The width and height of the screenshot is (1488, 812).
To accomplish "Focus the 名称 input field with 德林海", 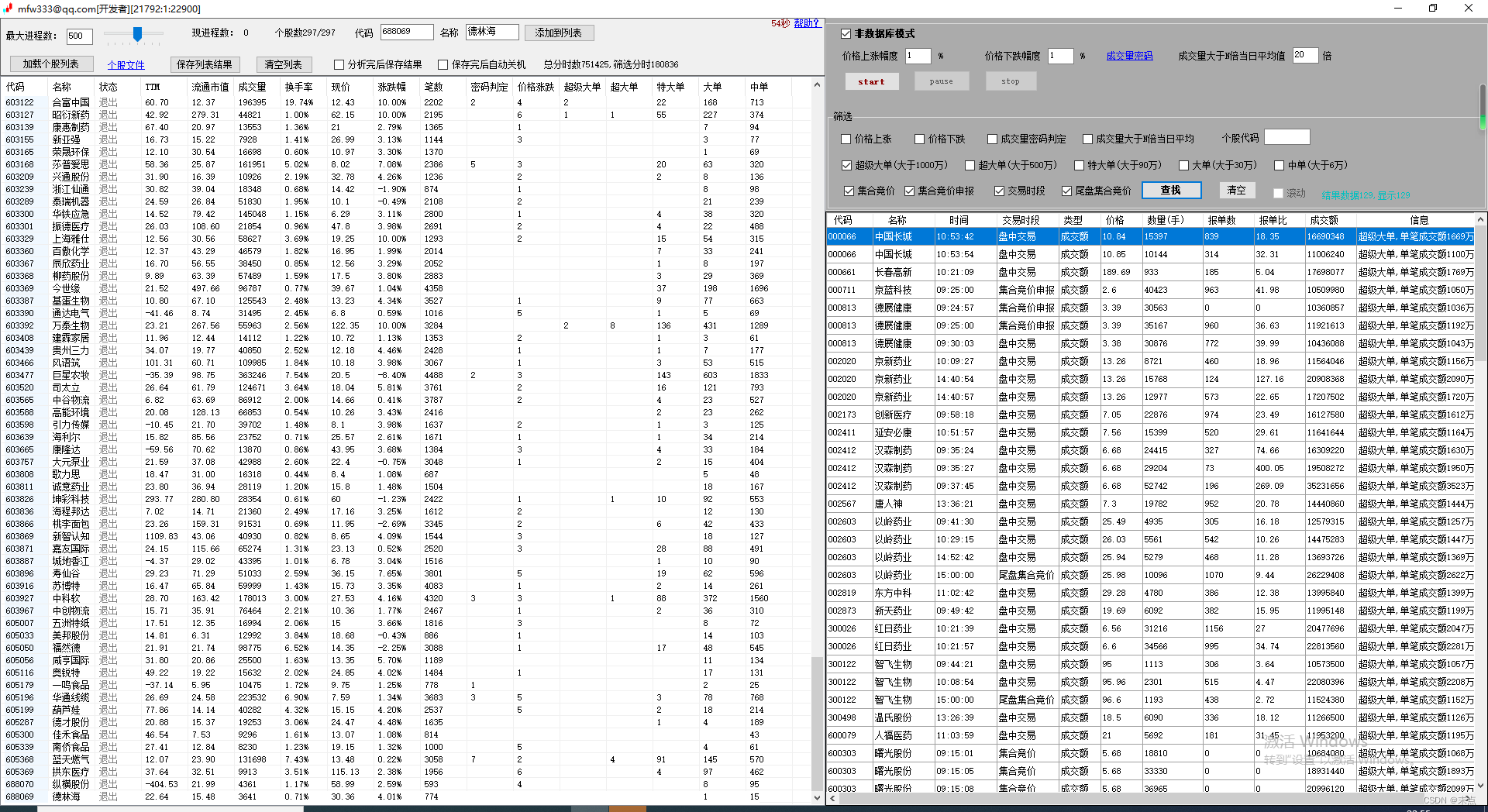I will coord(492,32).
